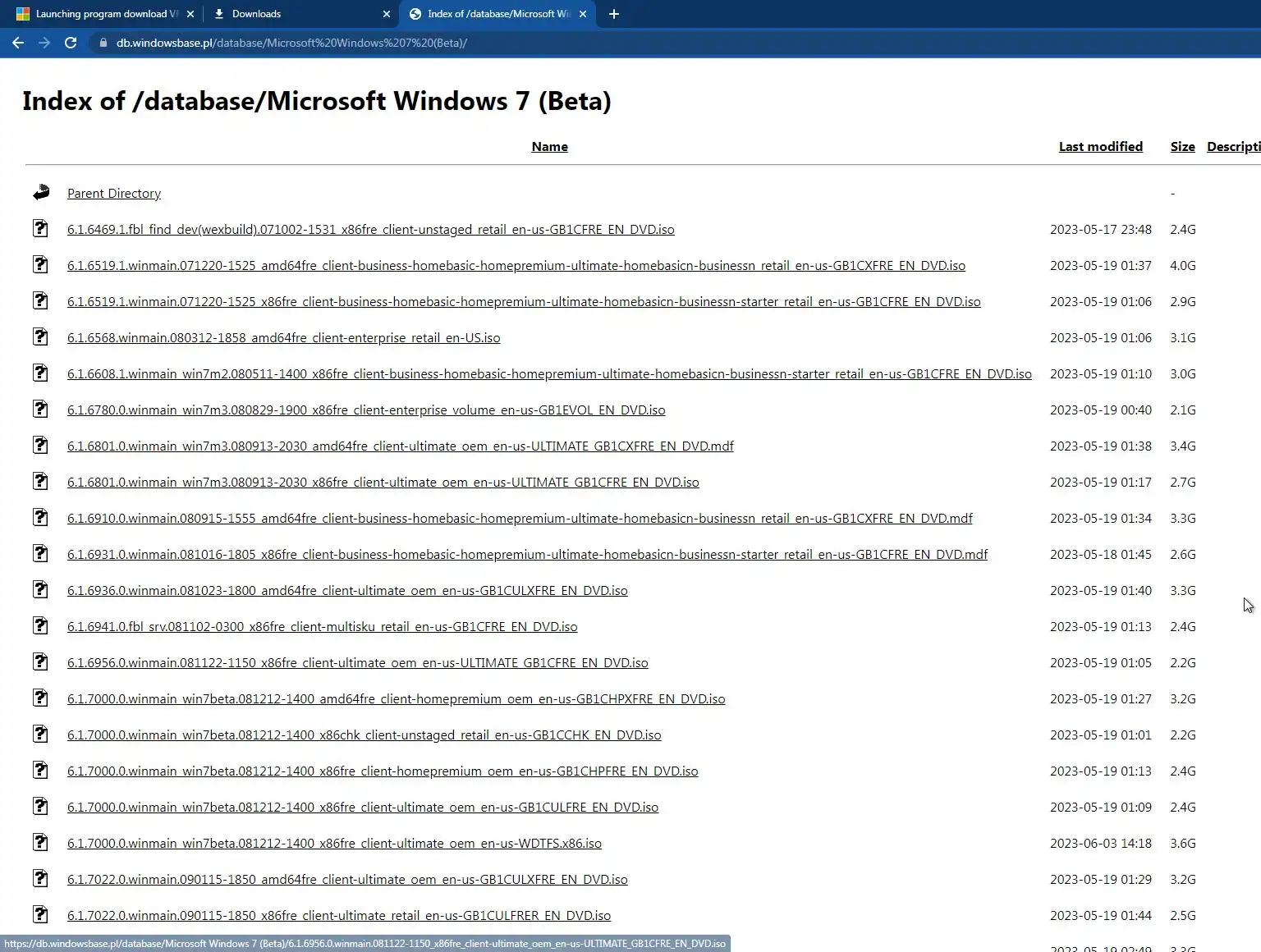Screen dimensions: 1261x952
Task: Click file icon beside 6.1.6801.0 x86fre iso
Action: (x=40, y=481)
